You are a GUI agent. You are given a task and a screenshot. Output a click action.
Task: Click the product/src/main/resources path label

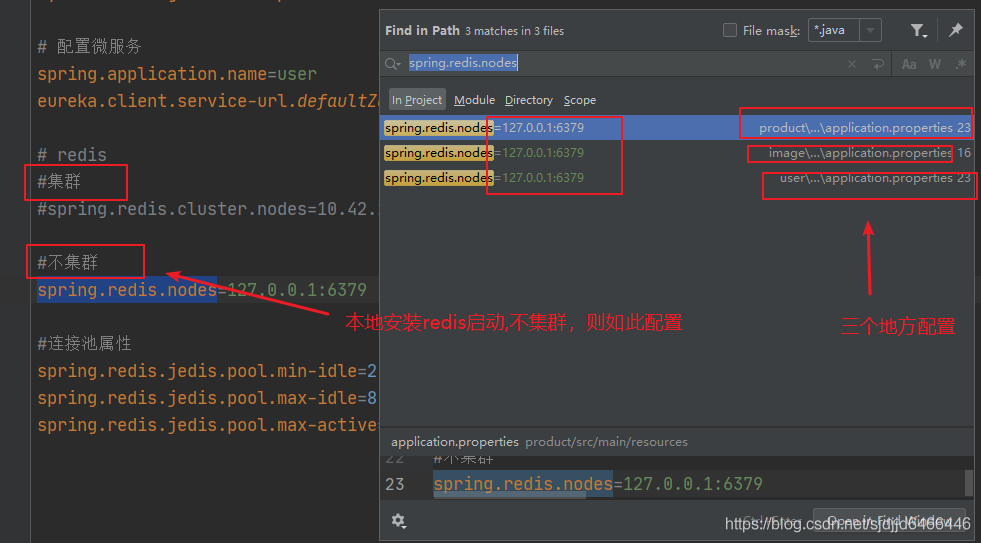(606, 442)
